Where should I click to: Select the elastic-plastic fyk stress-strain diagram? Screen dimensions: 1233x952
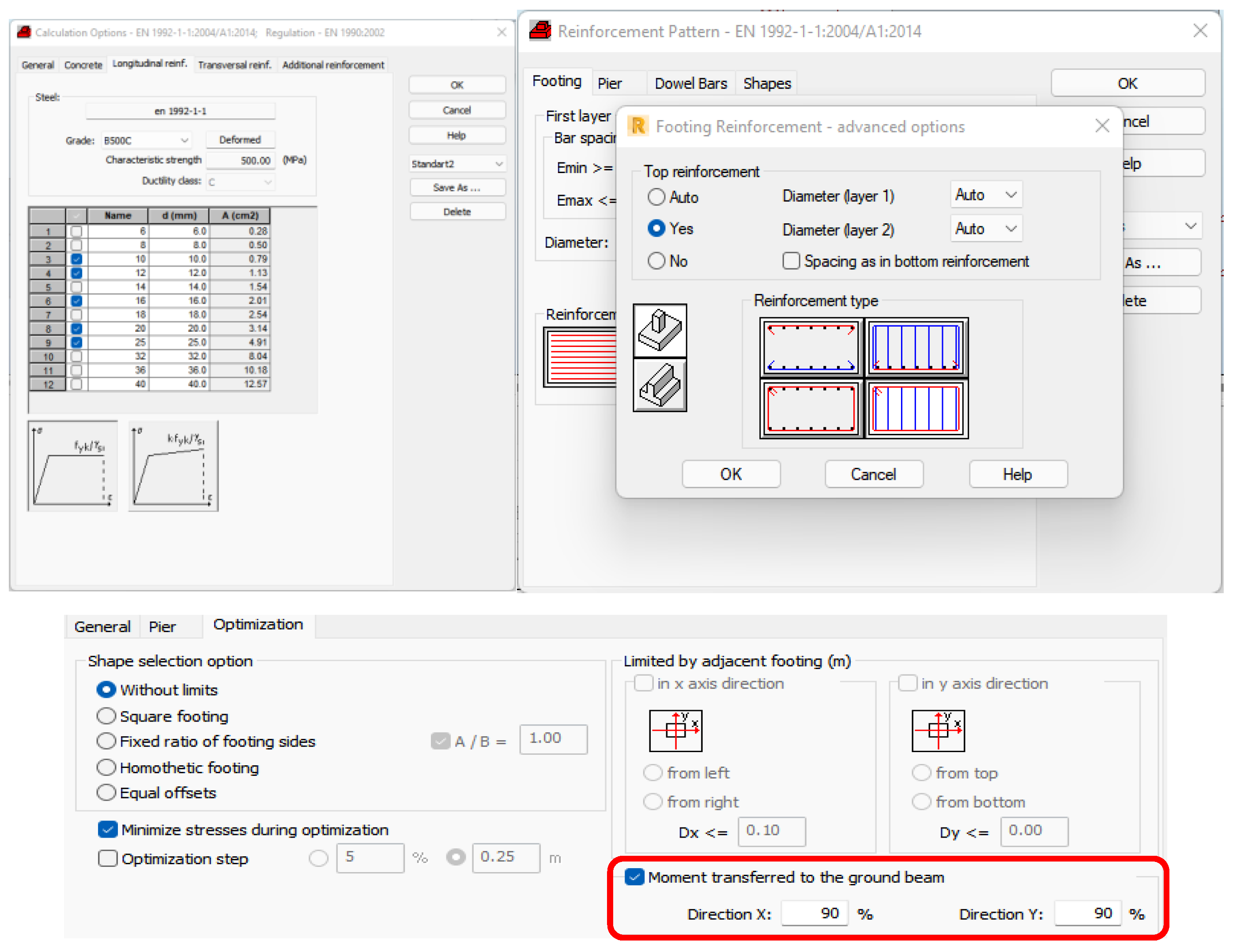tap(72, 466)
